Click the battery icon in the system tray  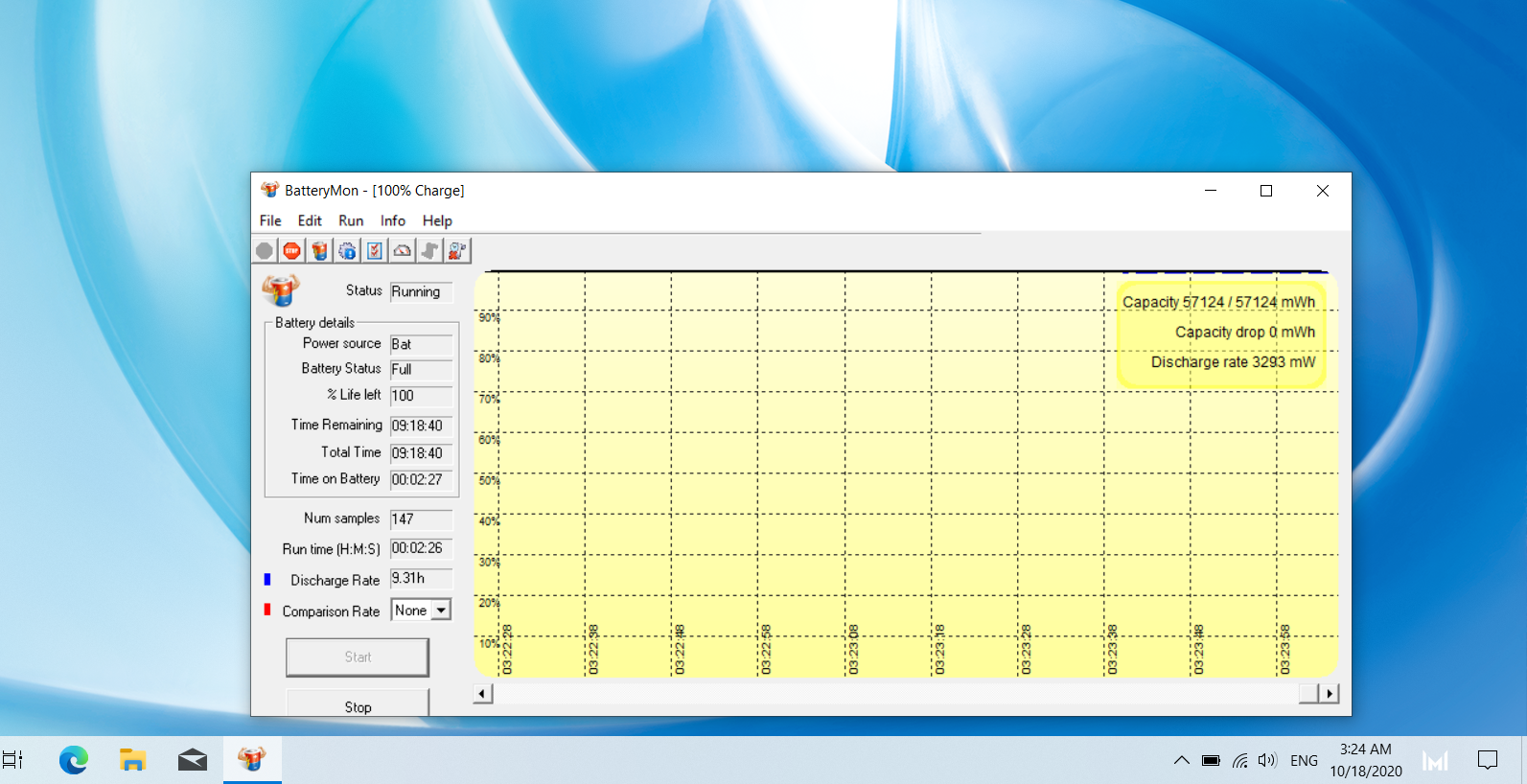(x=1211, y=761)
